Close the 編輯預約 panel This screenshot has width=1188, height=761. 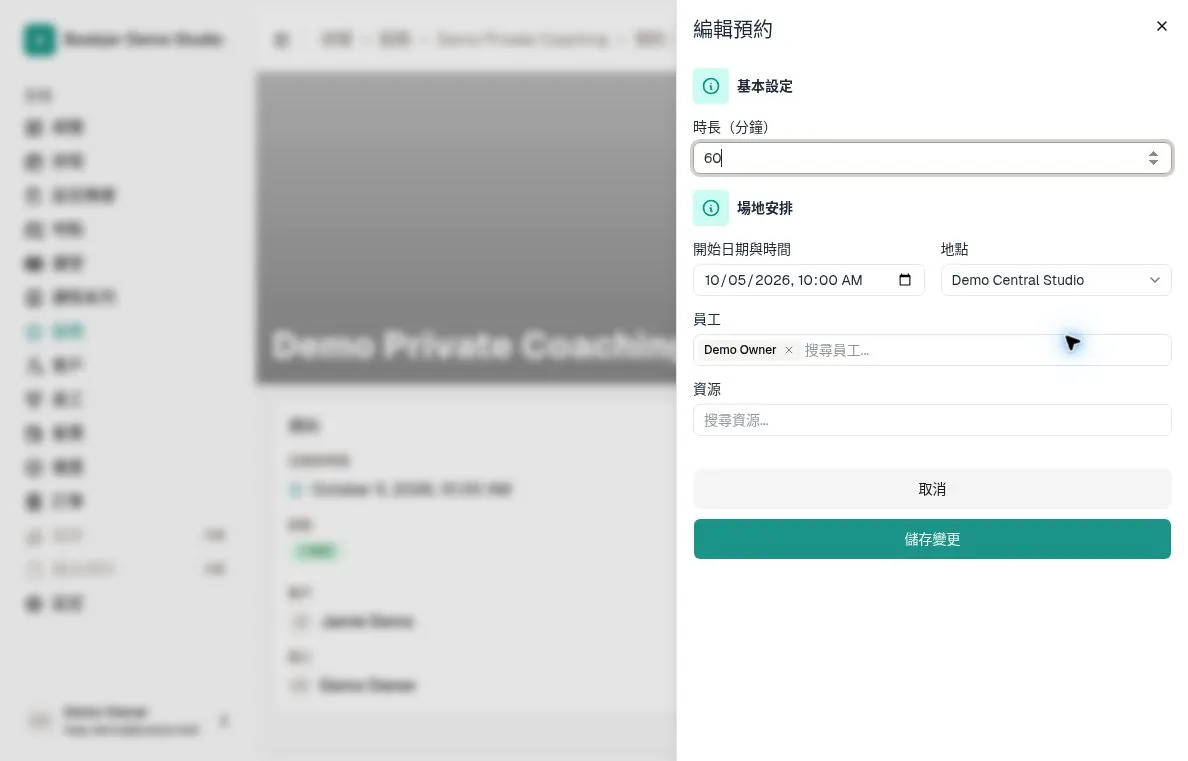click(x=1161, y=27)
